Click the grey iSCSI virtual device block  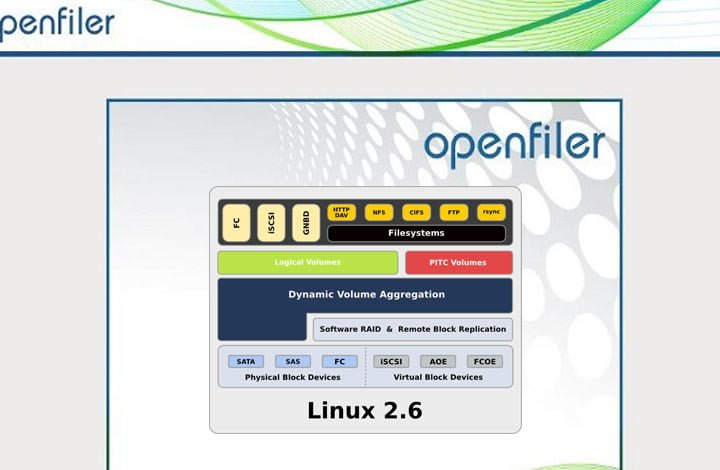click(x=391, y=362)
